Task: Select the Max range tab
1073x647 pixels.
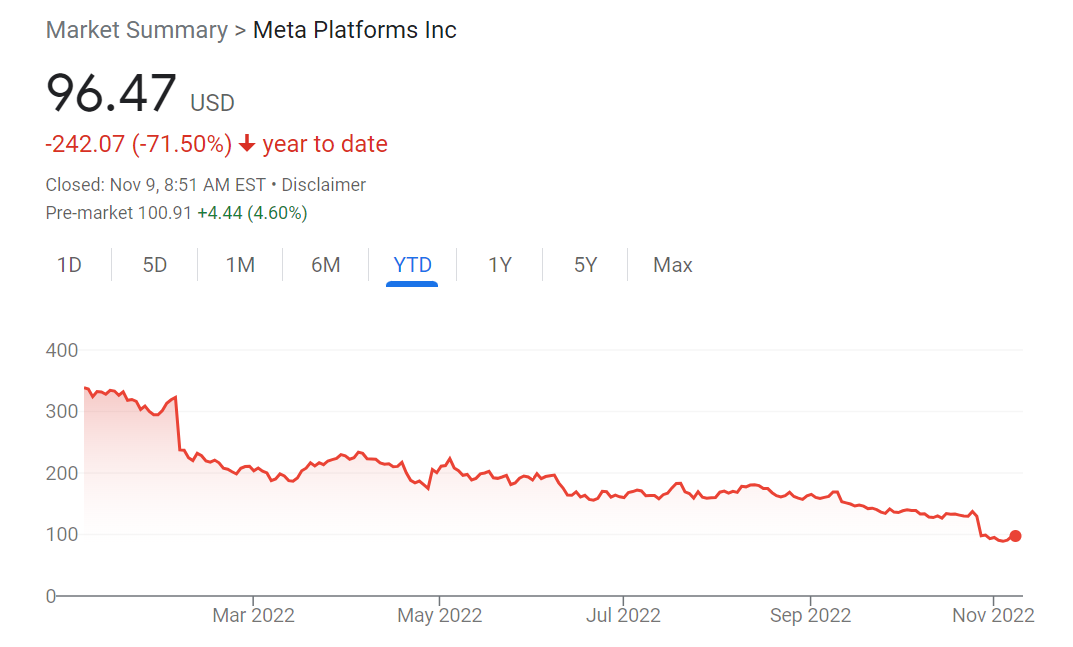Action: coord(672,265)
